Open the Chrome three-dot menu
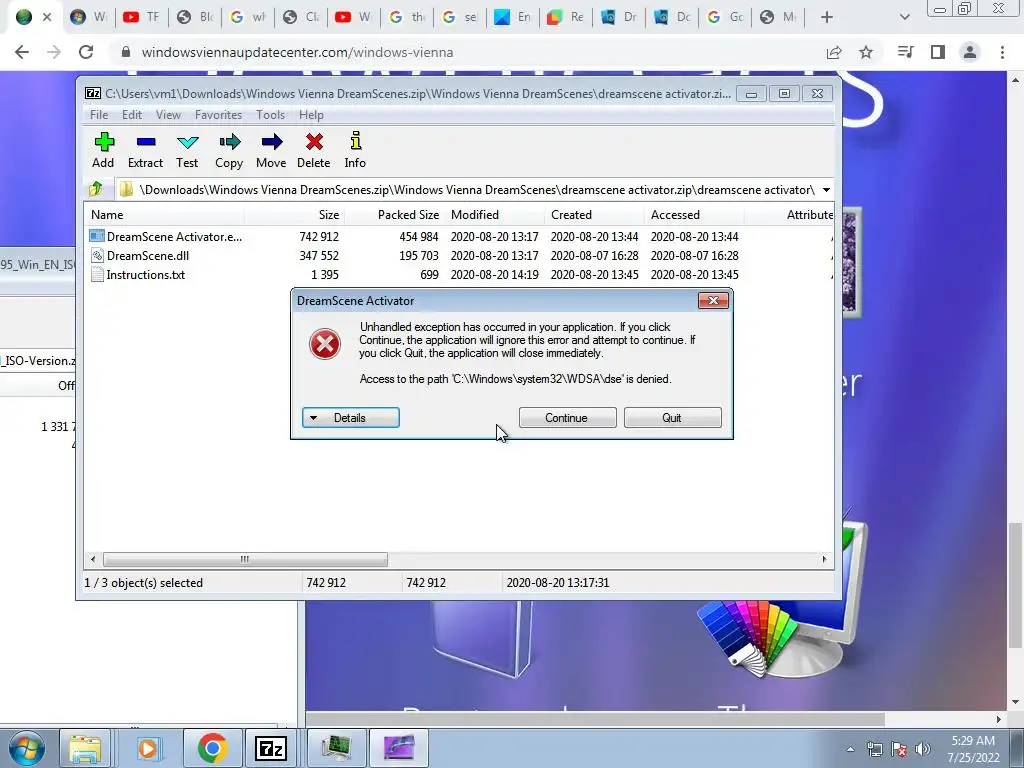 click(x=1002, y=52)
